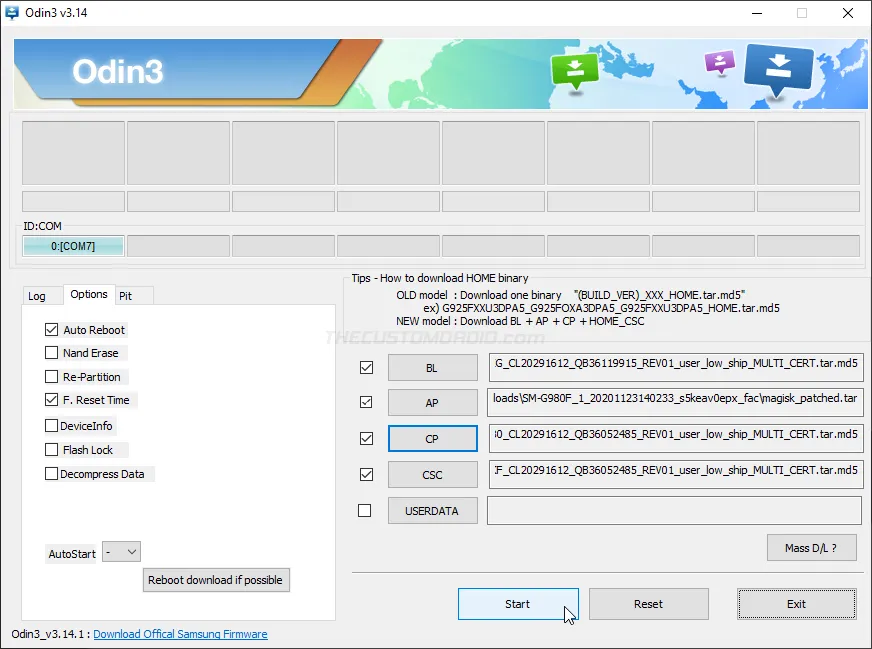The image size is (872, 649).
Task: Click the Mass D/L ? button
Action: click(x=812, y=547)
